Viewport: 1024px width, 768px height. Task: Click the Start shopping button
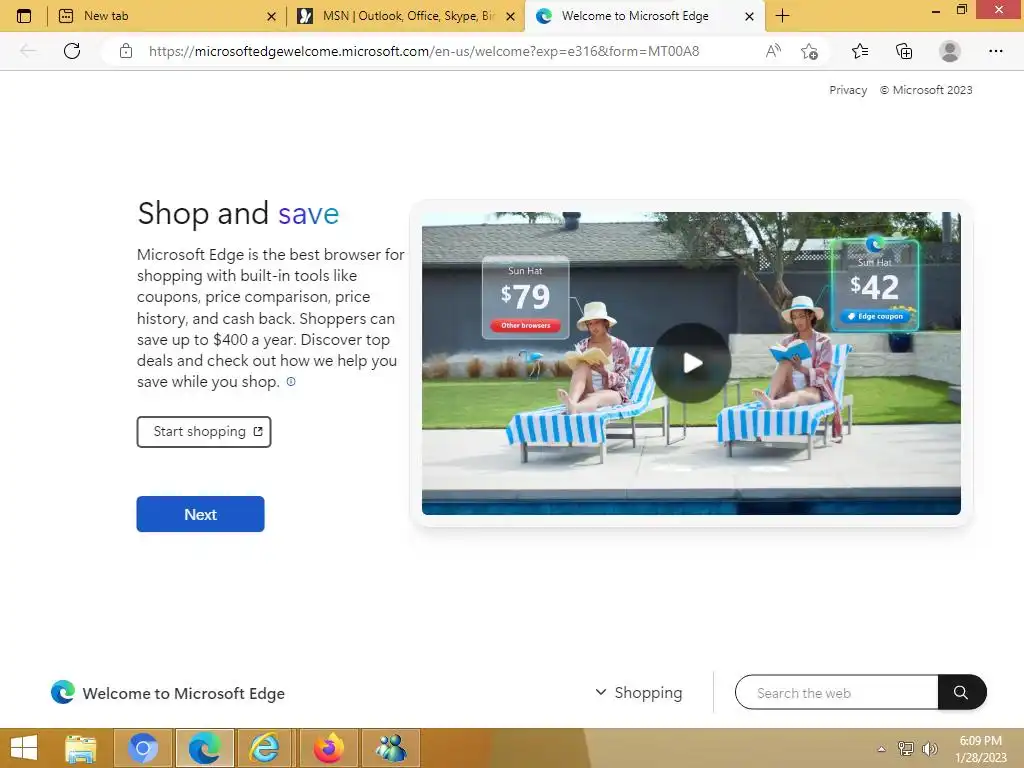point(204,432)
